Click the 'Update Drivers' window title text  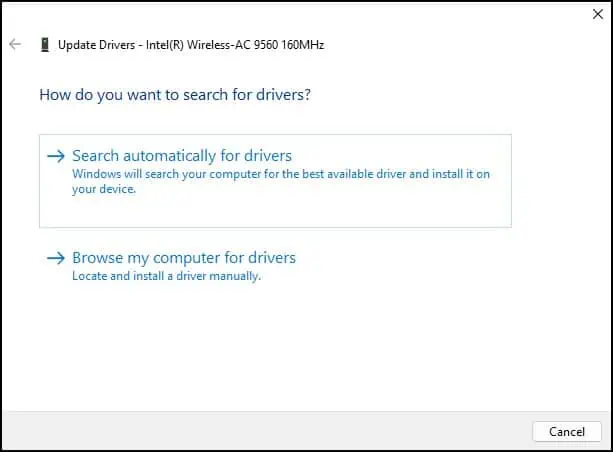click(x=96, y=45)
